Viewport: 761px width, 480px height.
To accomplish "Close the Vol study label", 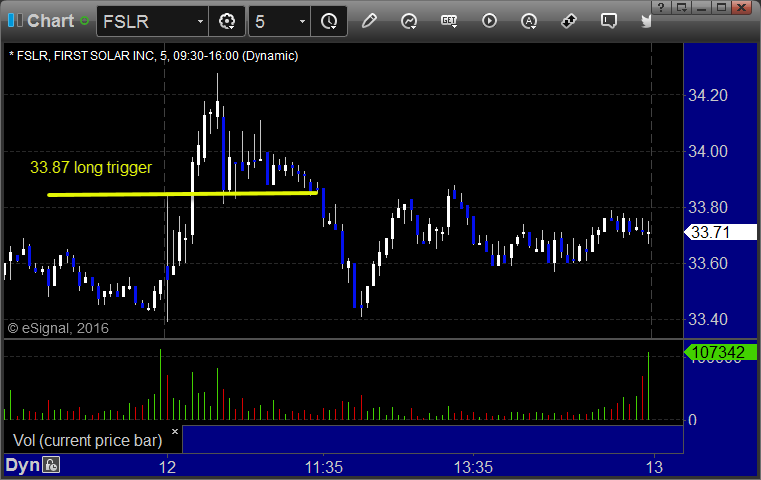I will (175, 431).
